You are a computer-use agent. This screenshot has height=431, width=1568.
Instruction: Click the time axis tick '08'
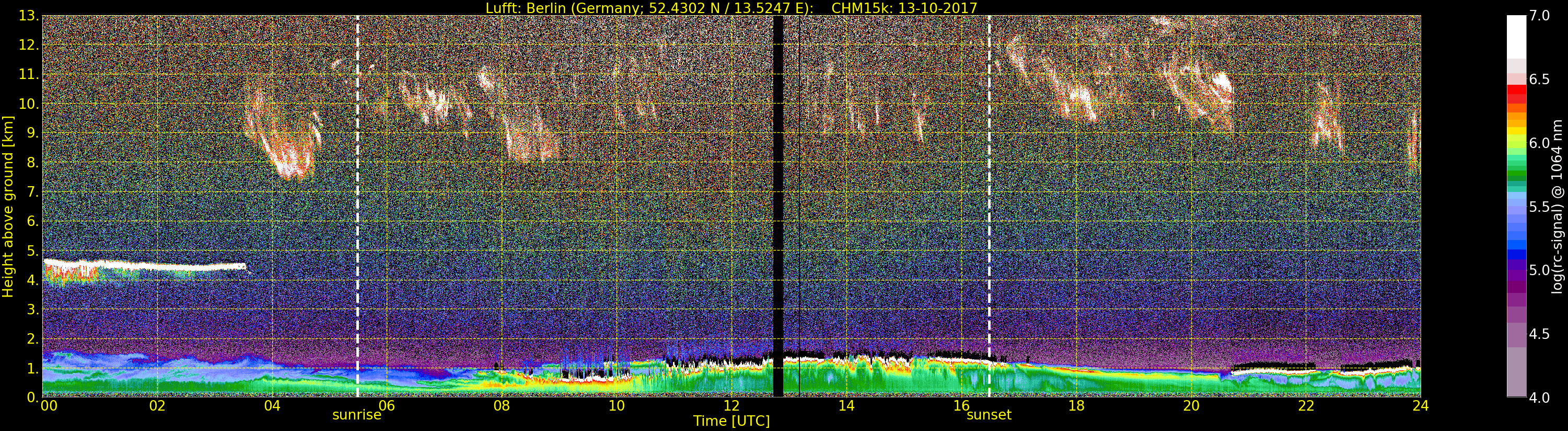click(x=502, y=405)
